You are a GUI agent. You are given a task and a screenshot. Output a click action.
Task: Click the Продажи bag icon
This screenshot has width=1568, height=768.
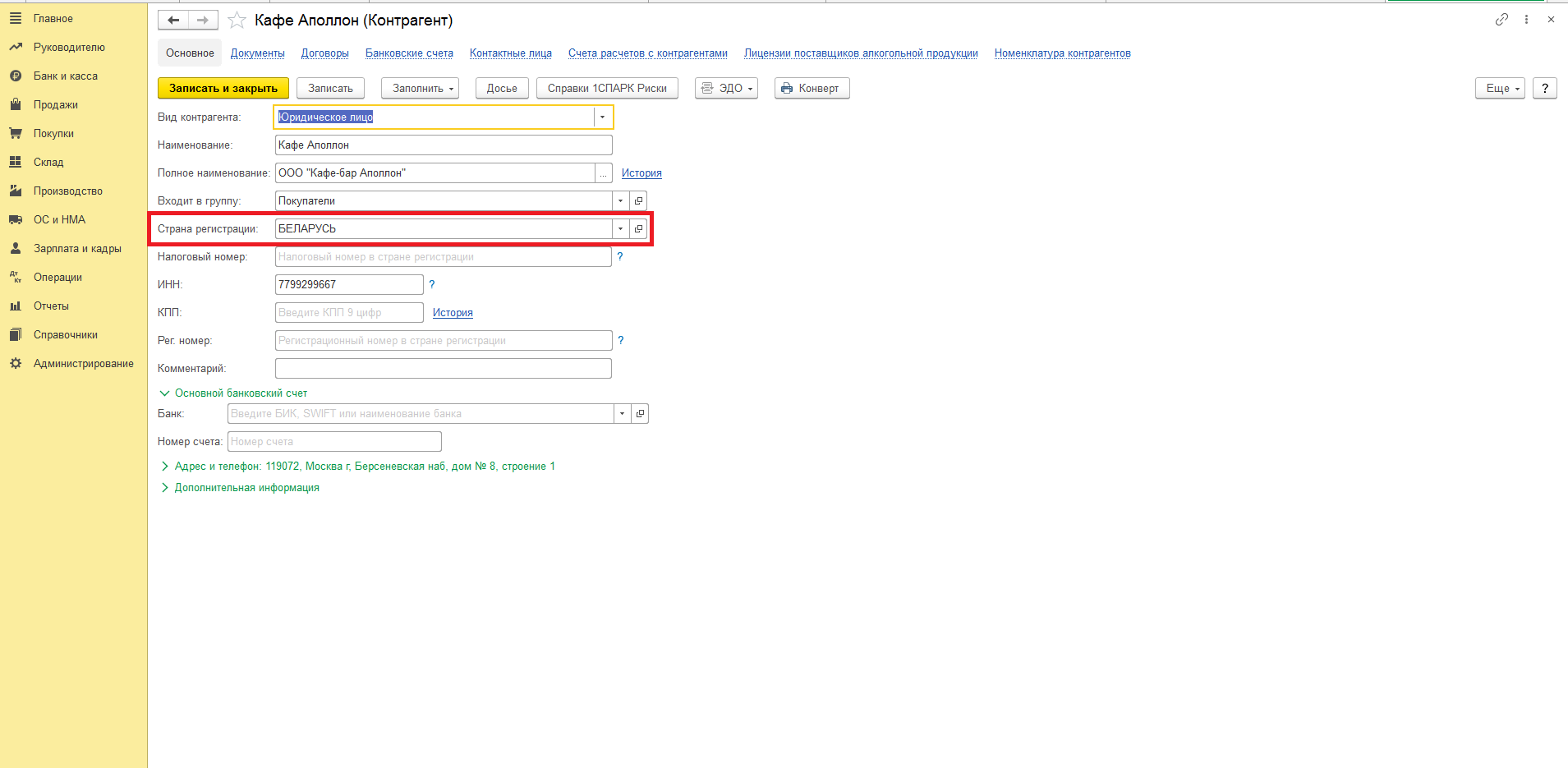[x=16, y=104]
